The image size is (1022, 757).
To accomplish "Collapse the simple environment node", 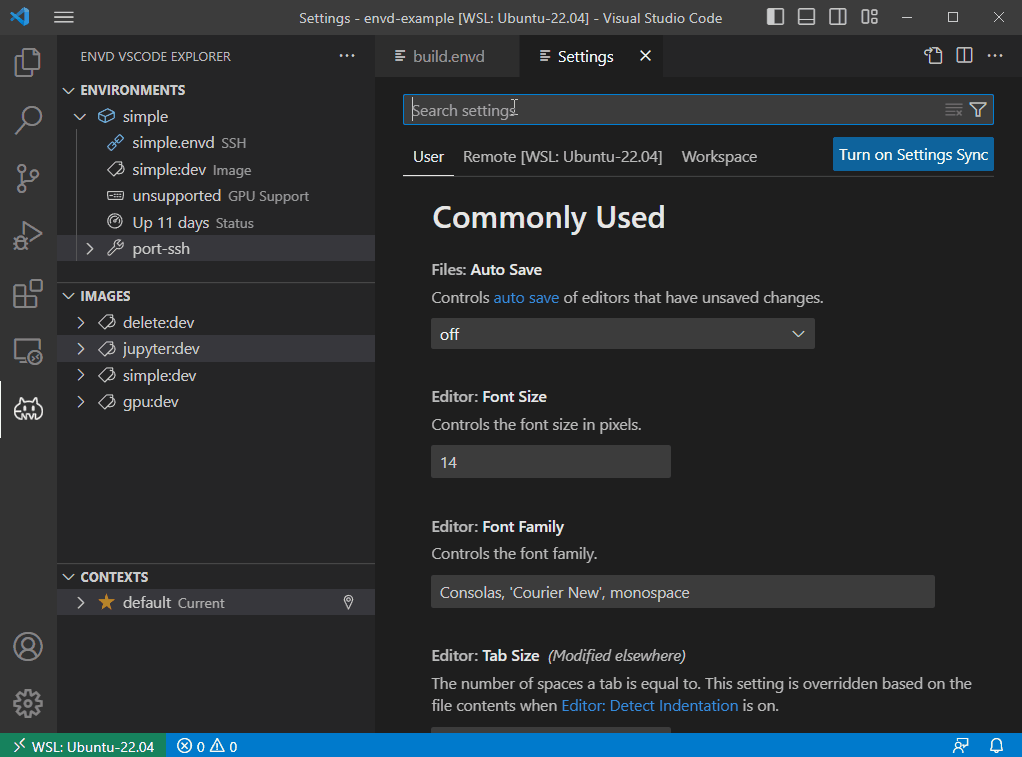I will pos(80,117).
